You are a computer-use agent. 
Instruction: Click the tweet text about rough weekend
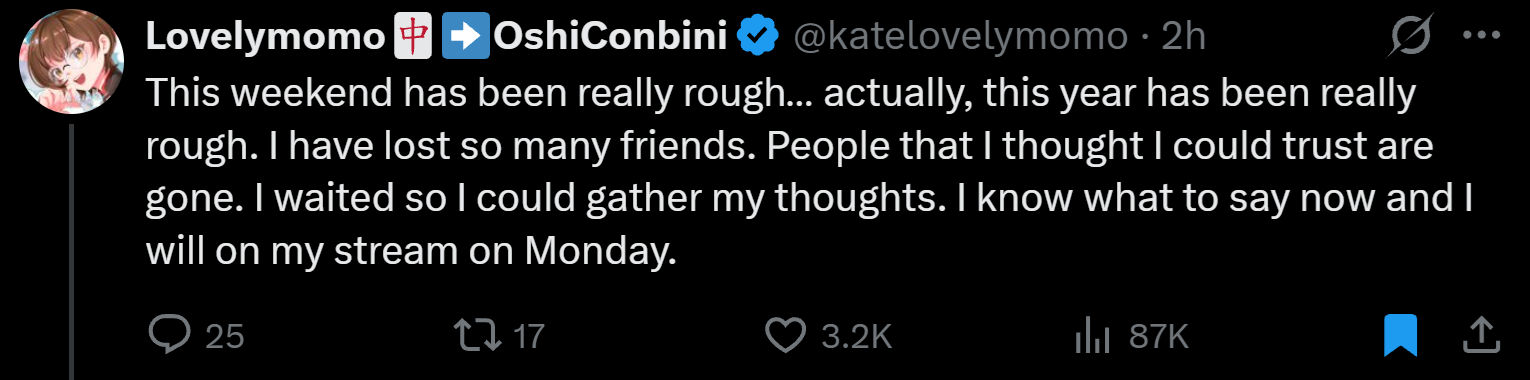[810, 173]
